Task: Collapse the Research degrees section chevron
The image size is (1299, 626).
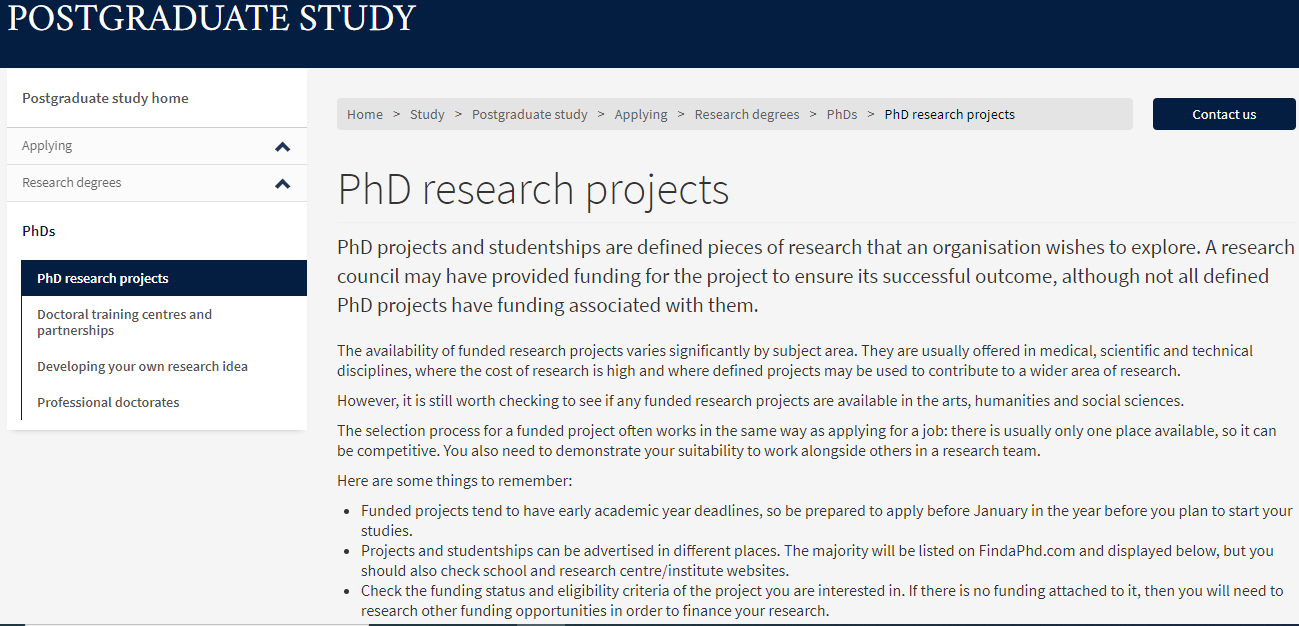Action: pos(283,184)
